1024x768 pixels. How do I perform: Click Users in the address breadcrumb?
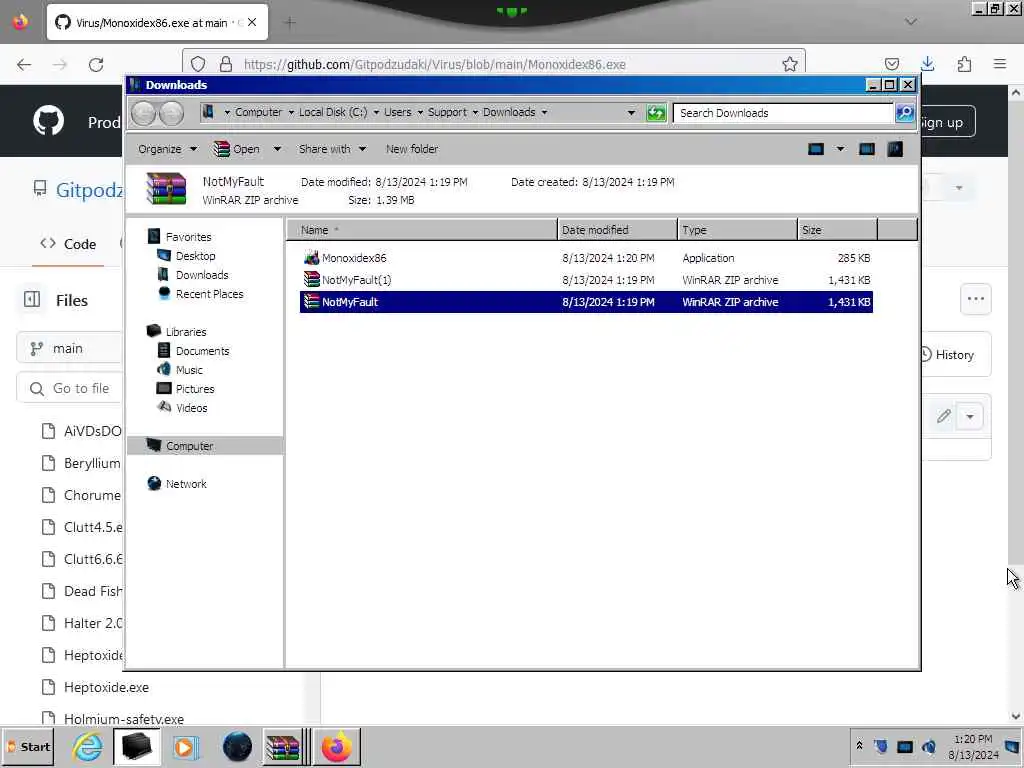coord(397,112)
